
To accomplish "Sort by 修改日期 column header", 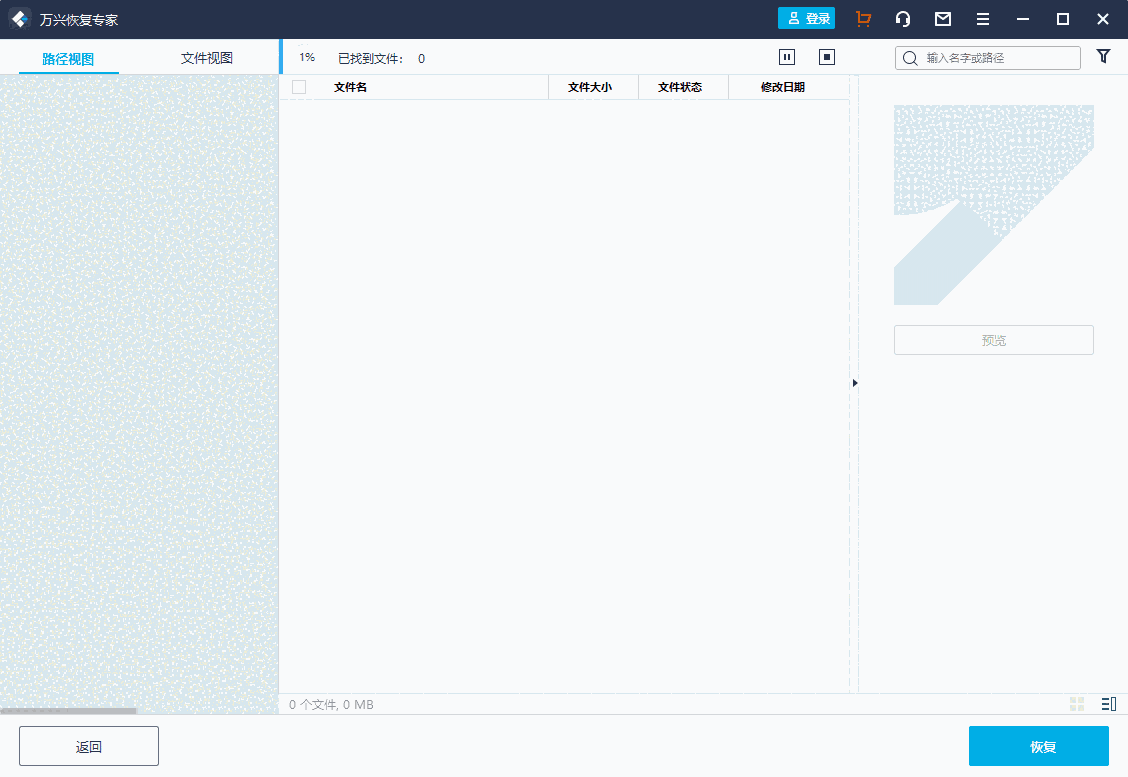I will [x=782, y=87].
